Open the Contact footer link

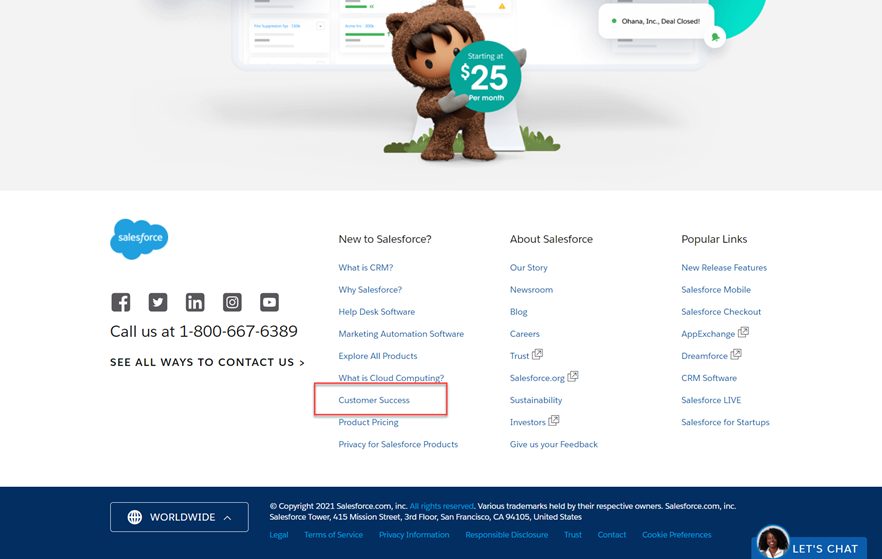point(611,535)
